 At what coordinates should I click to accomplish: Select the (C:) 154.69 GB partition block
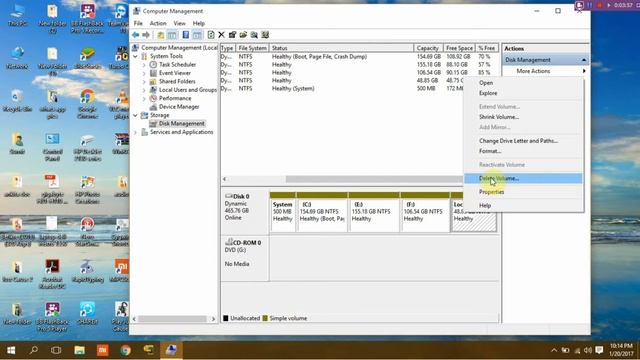(322, 212)
